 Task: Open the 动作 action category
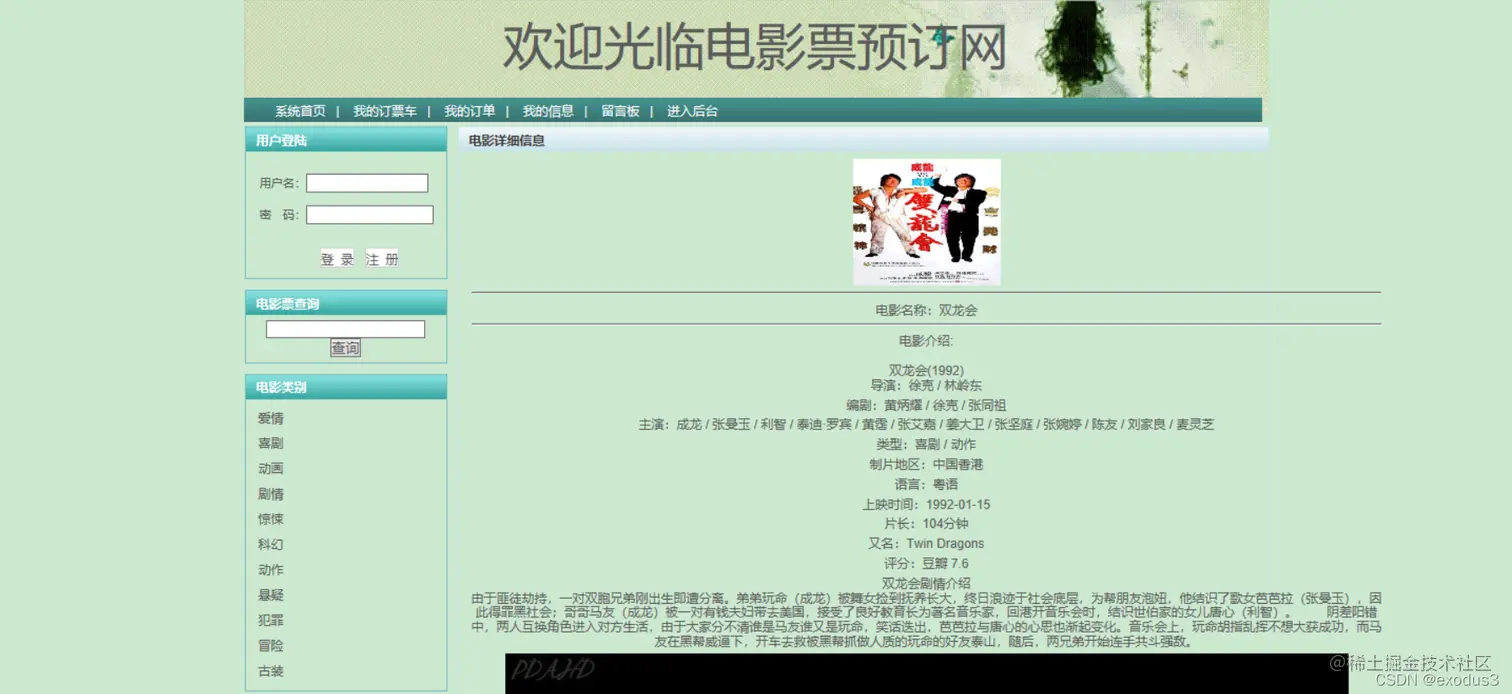[271, 569]
